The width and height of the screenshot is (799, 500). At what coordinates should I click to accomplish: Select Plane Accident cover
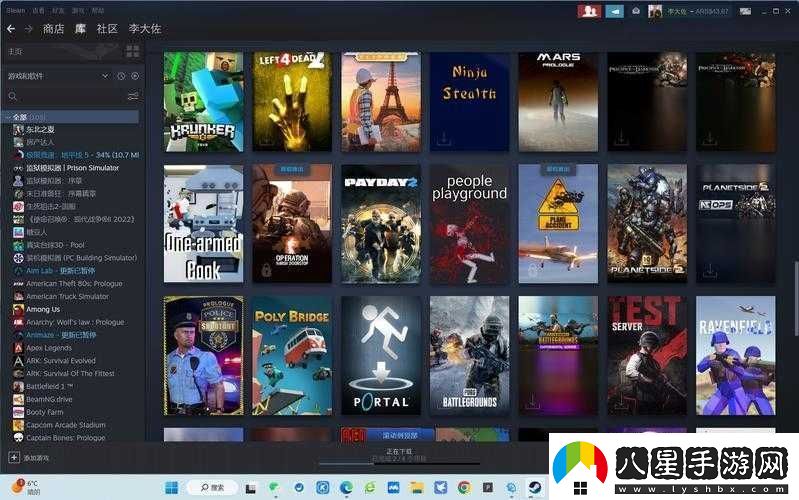(558, 223)
